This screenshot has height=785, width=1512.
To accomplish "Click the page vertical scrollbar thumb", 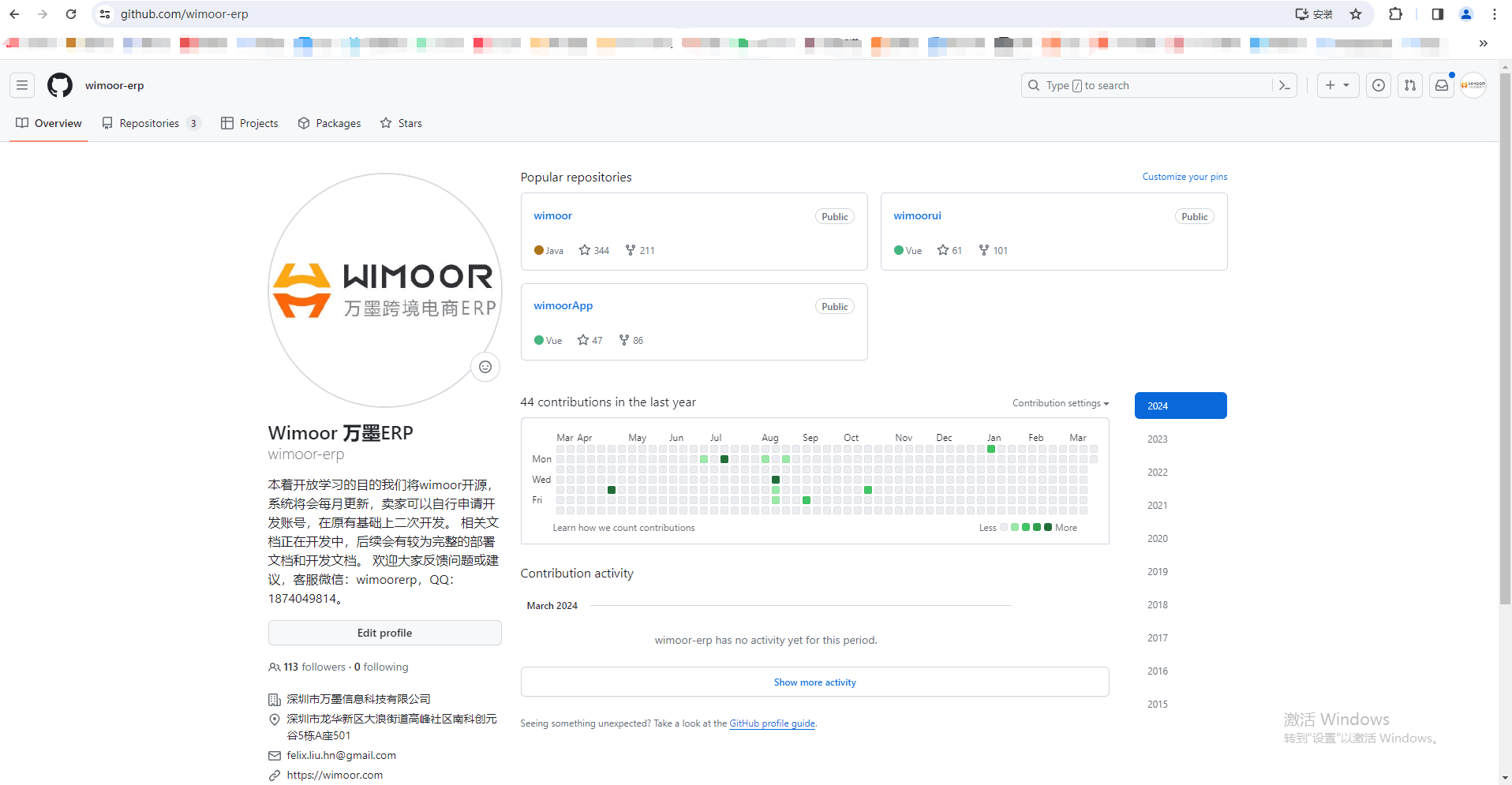I will 1505,339.
